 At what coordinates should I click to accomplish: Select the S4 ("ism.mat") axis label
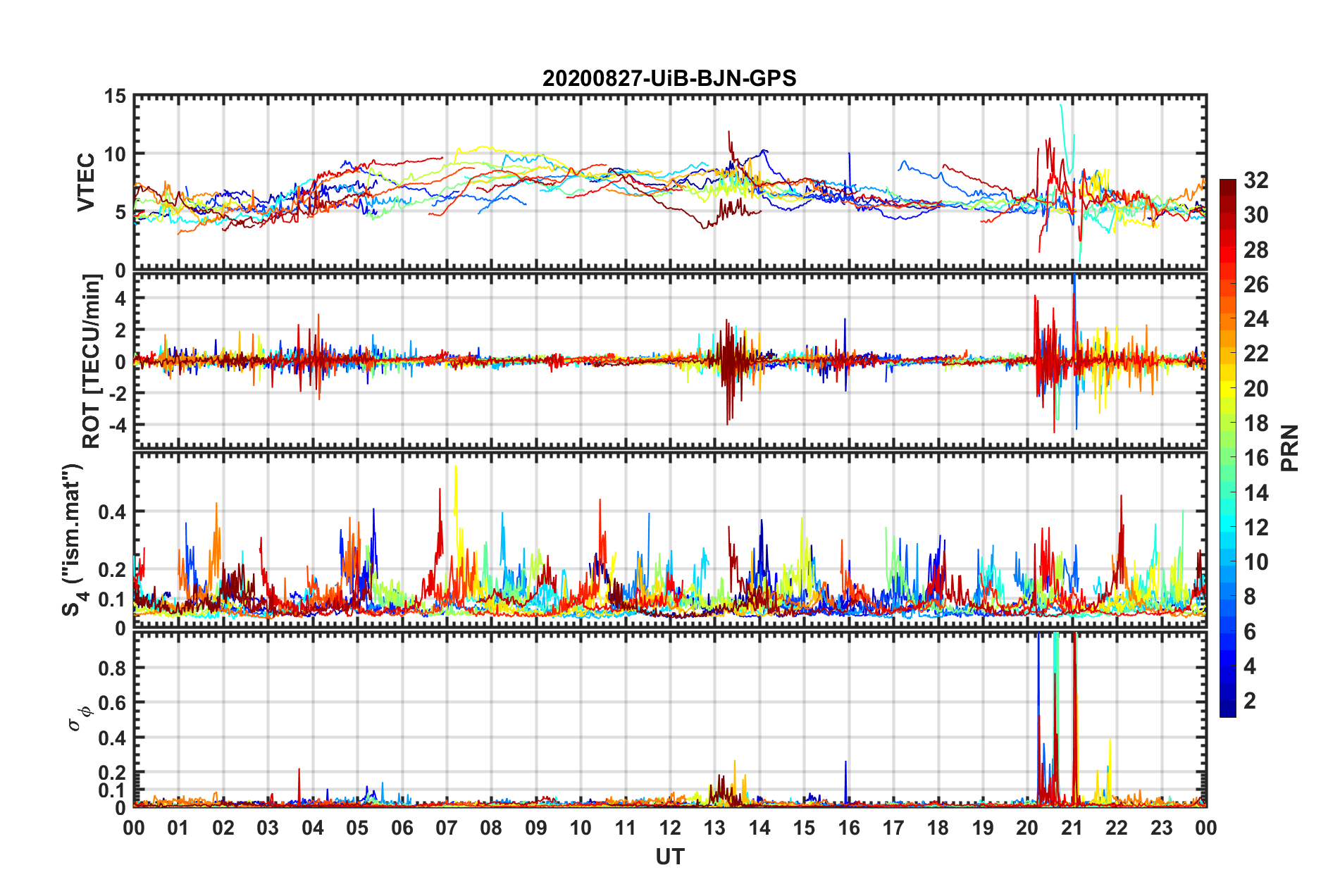pyautogui.click(x=73, y=540)
